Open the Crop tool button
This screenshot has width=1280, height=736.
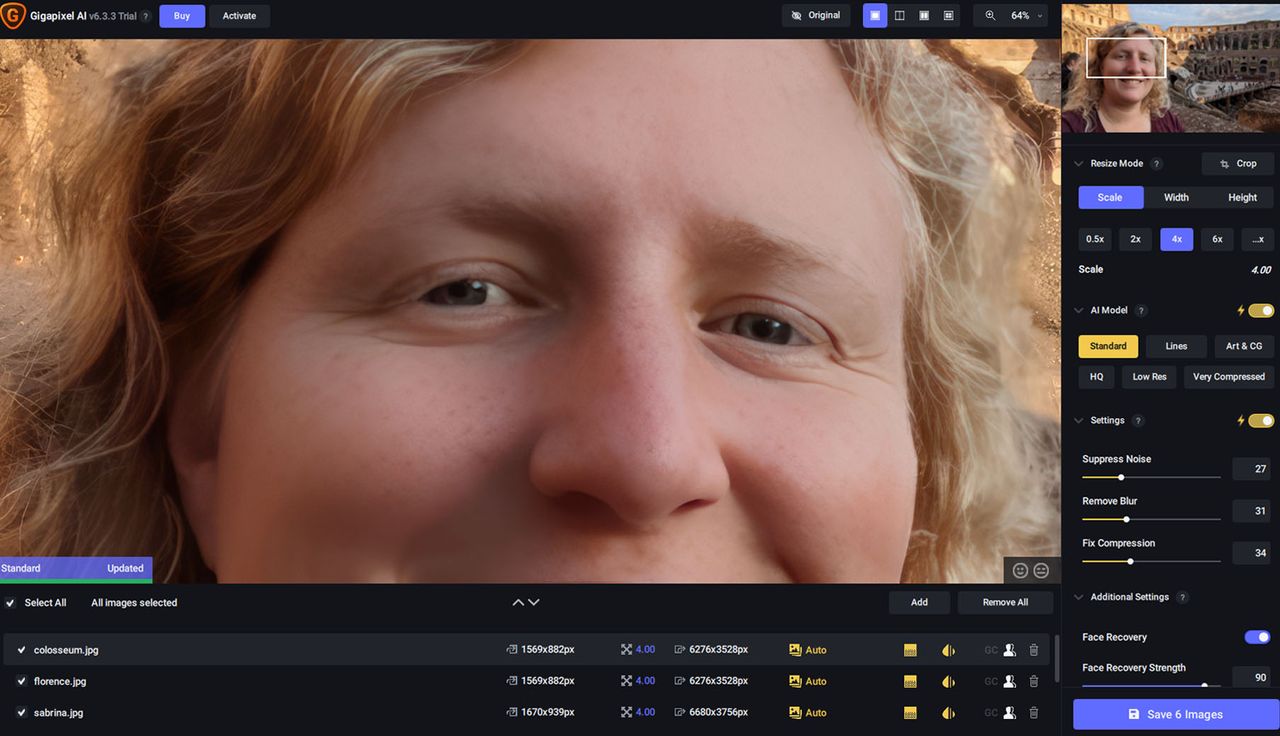click(x=1238, y=163)
